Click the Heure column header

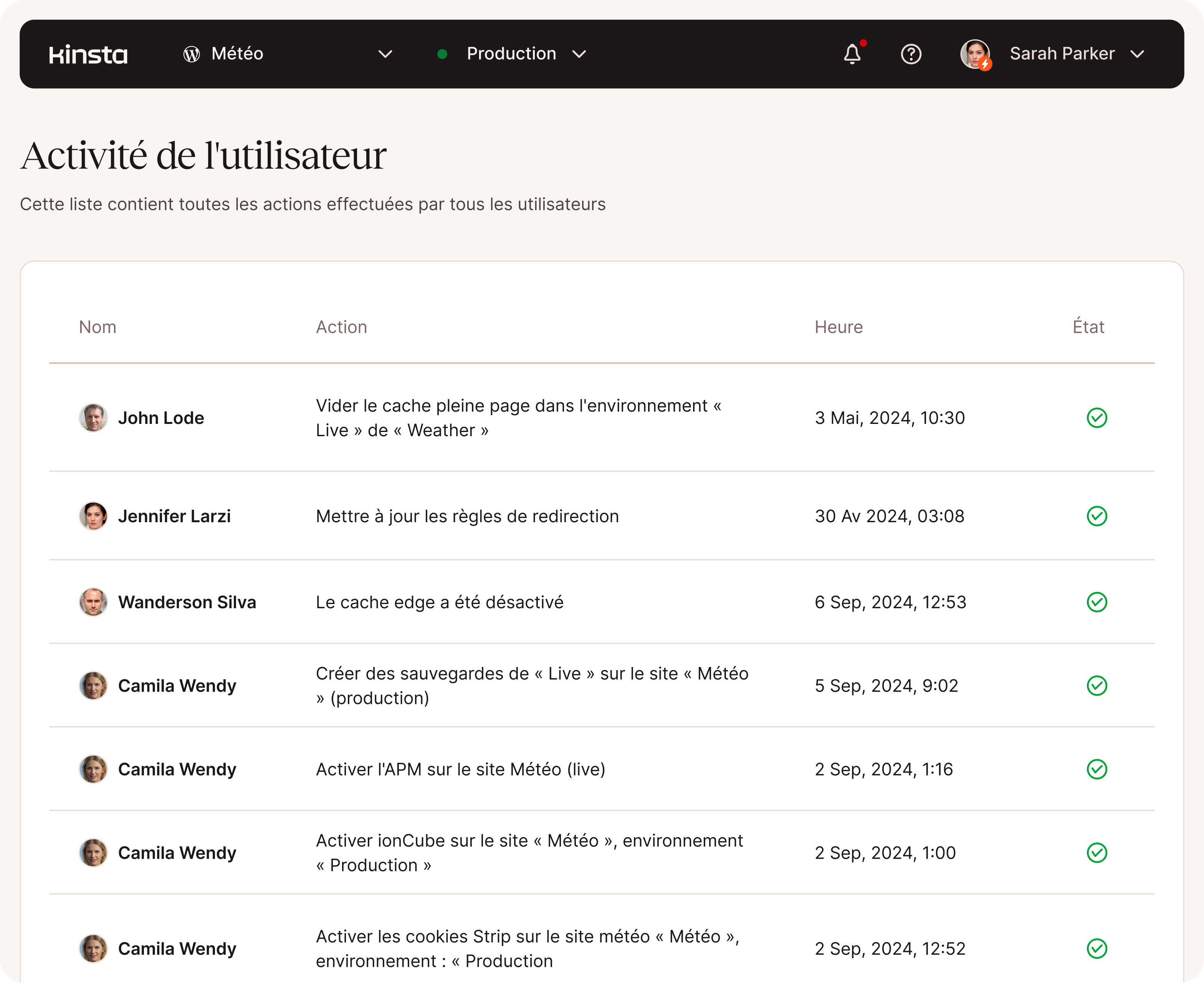[838, 327]
